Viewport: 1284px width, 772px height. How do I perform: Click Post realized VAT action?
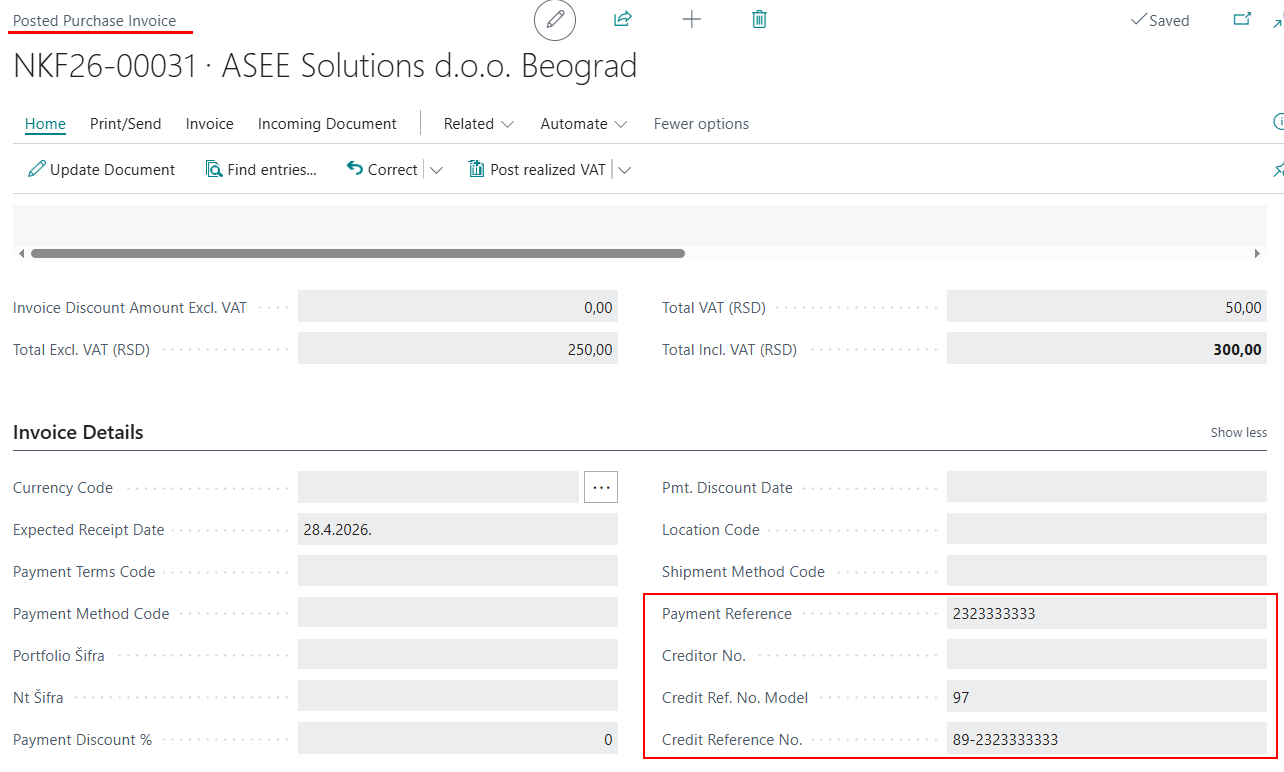(537, 170)
